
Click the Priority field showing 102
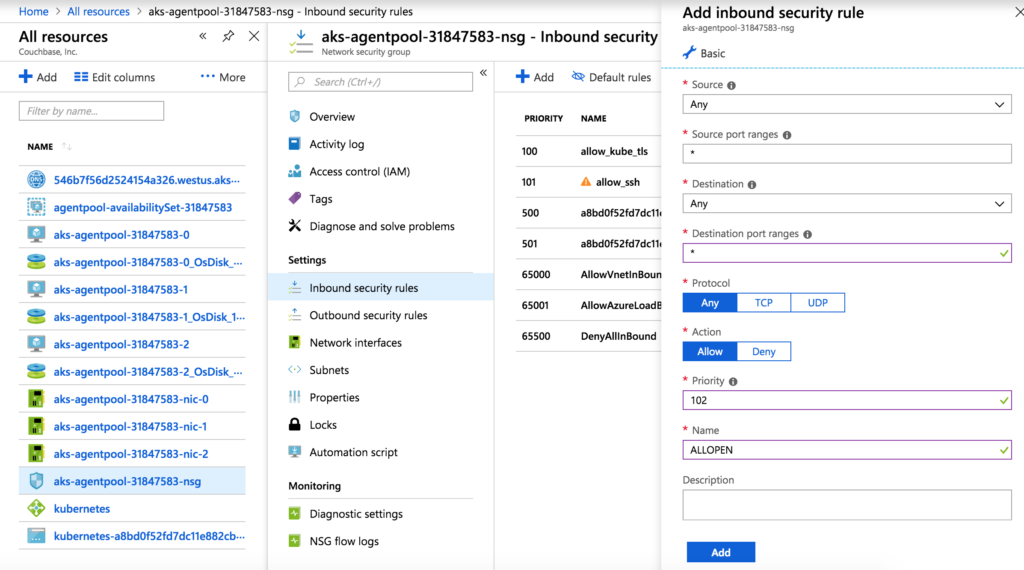pyautogui.click(x=847, y=400)
